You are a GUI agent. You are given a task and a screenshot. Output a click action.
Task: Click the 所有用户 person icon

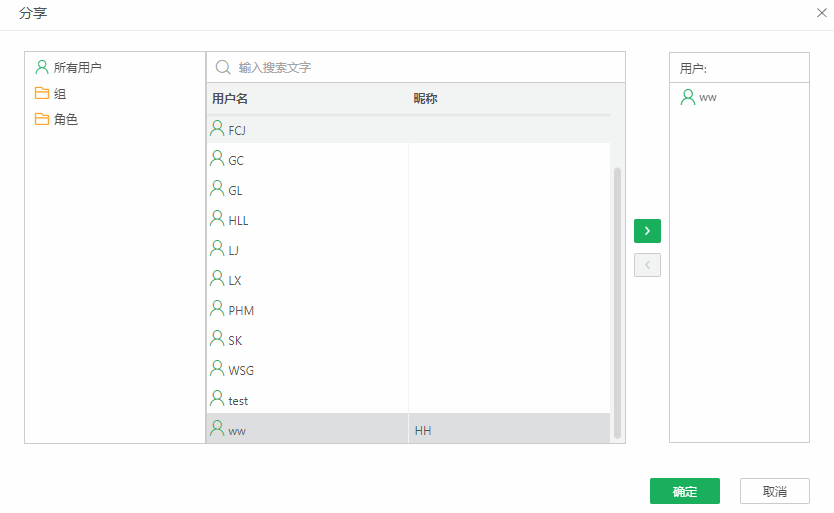pyautogui.click(x=41, y=67)
